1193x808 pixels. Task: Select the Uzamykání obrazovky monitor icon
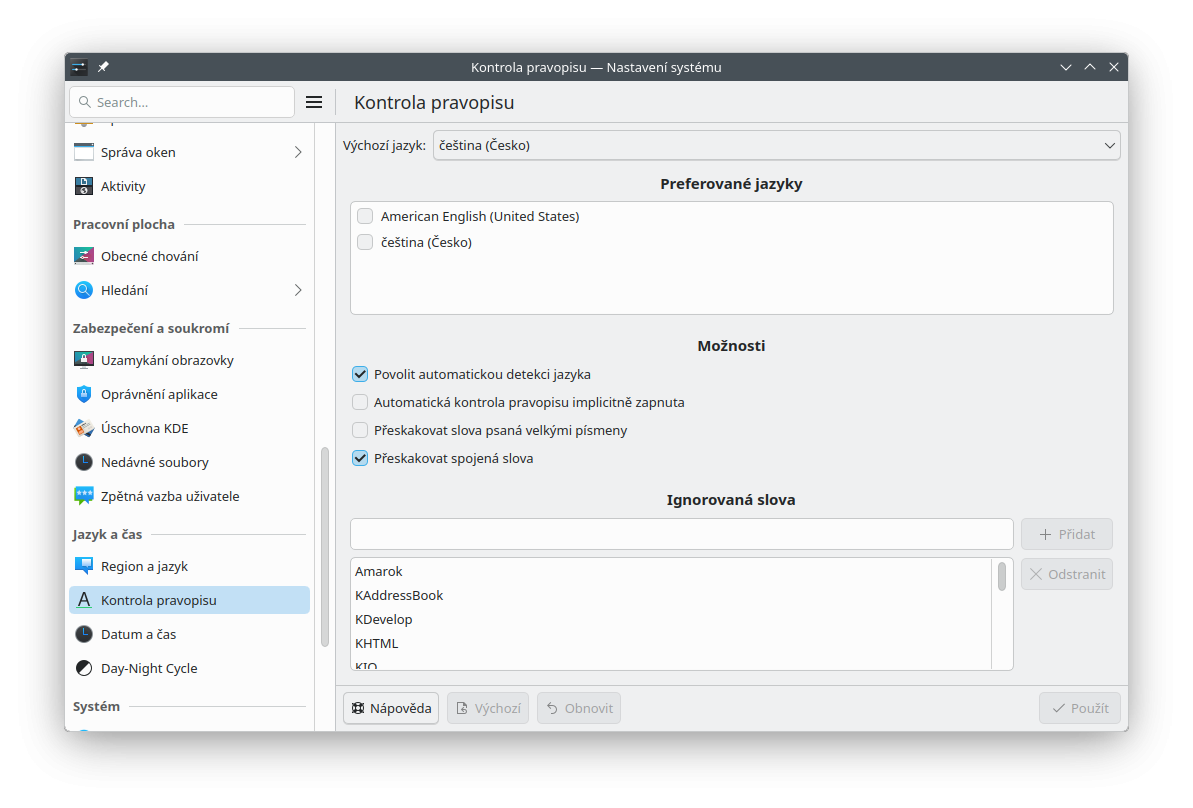(84, 360)
